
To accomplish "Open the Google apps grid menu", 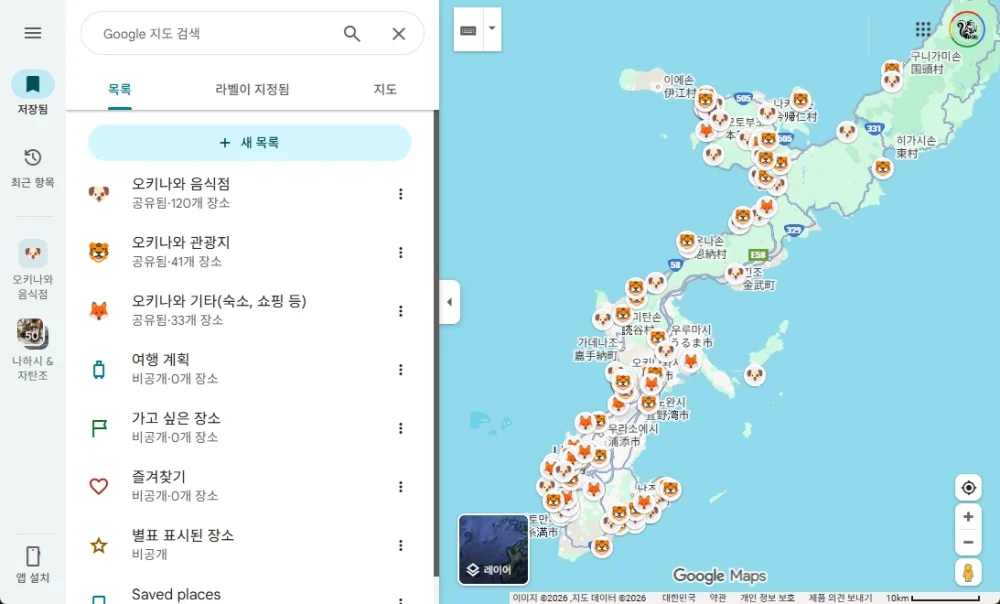I will 922,26.
